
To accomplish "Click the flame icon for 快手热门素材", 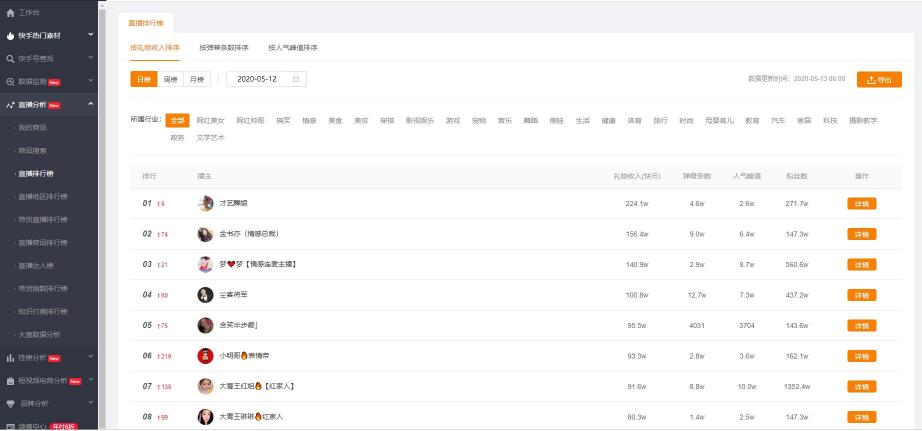I will [10, 36].
